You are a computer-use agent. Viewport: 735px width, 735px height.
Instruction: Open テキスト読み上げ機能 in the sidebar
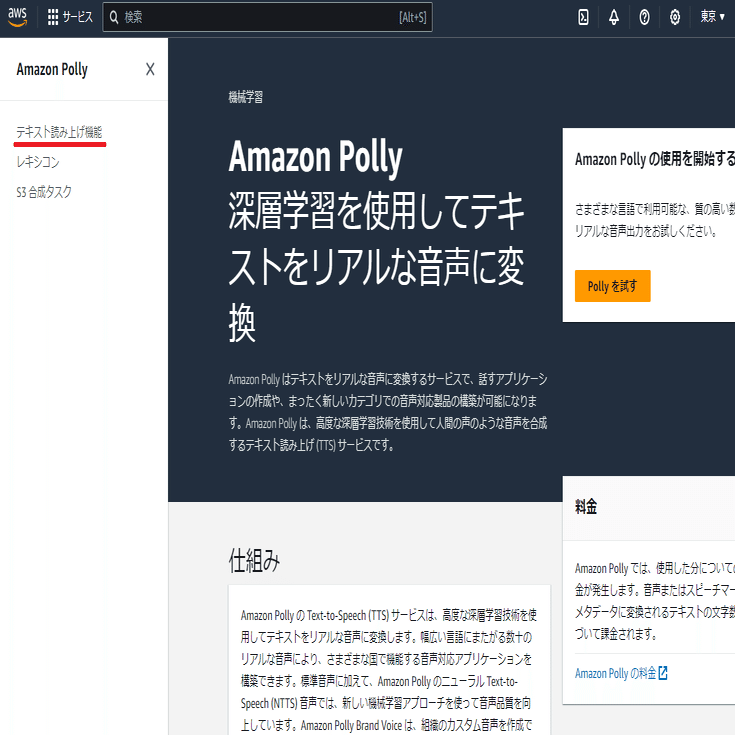(59, 132)
